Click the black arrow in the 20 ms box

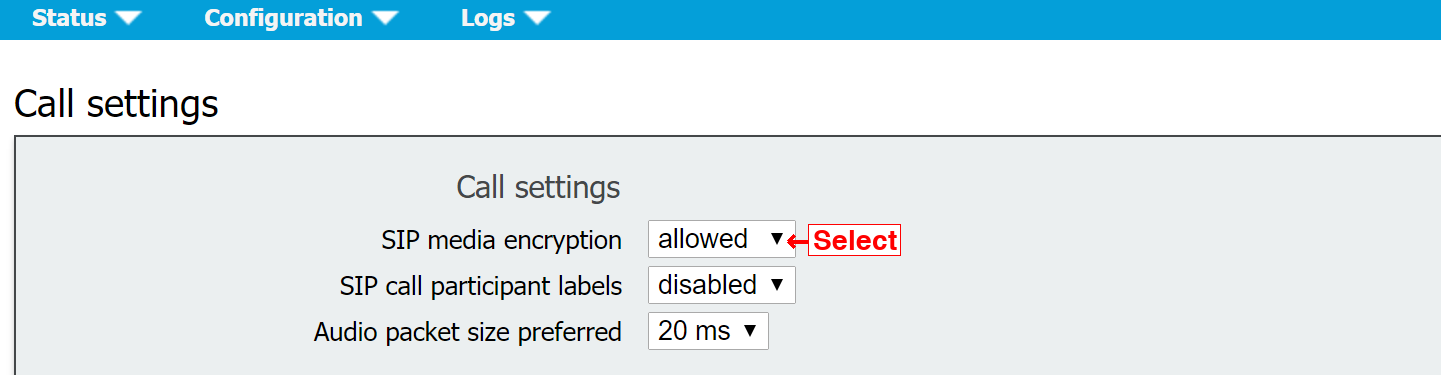(750, 331)
